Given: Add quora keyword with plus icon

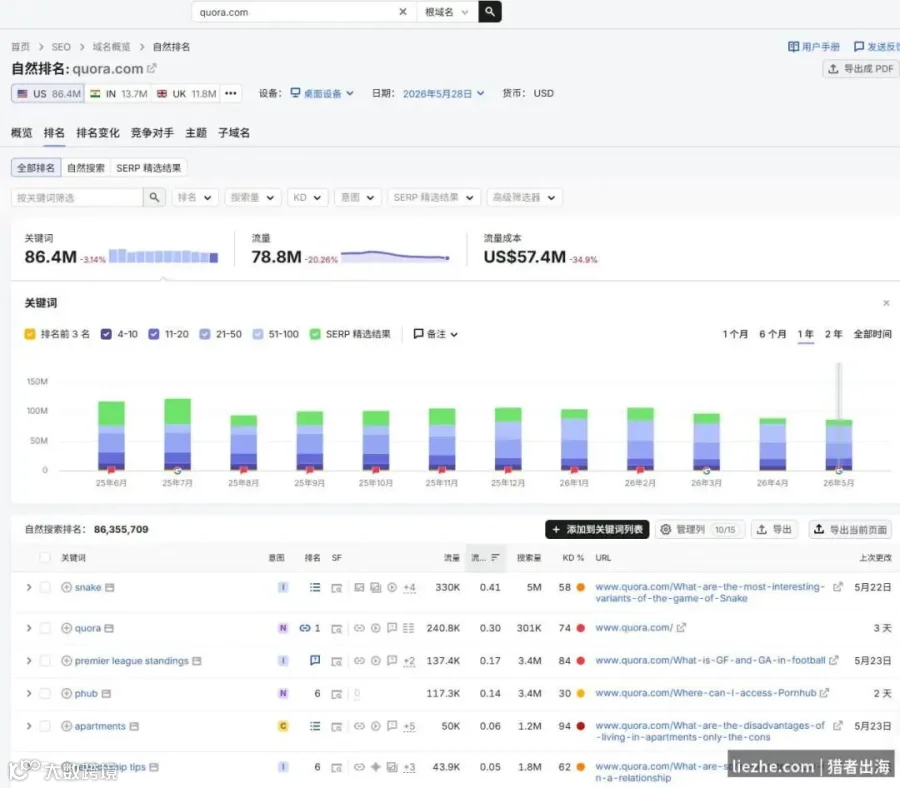Looking at the screenshot, I should click(67, 628).
